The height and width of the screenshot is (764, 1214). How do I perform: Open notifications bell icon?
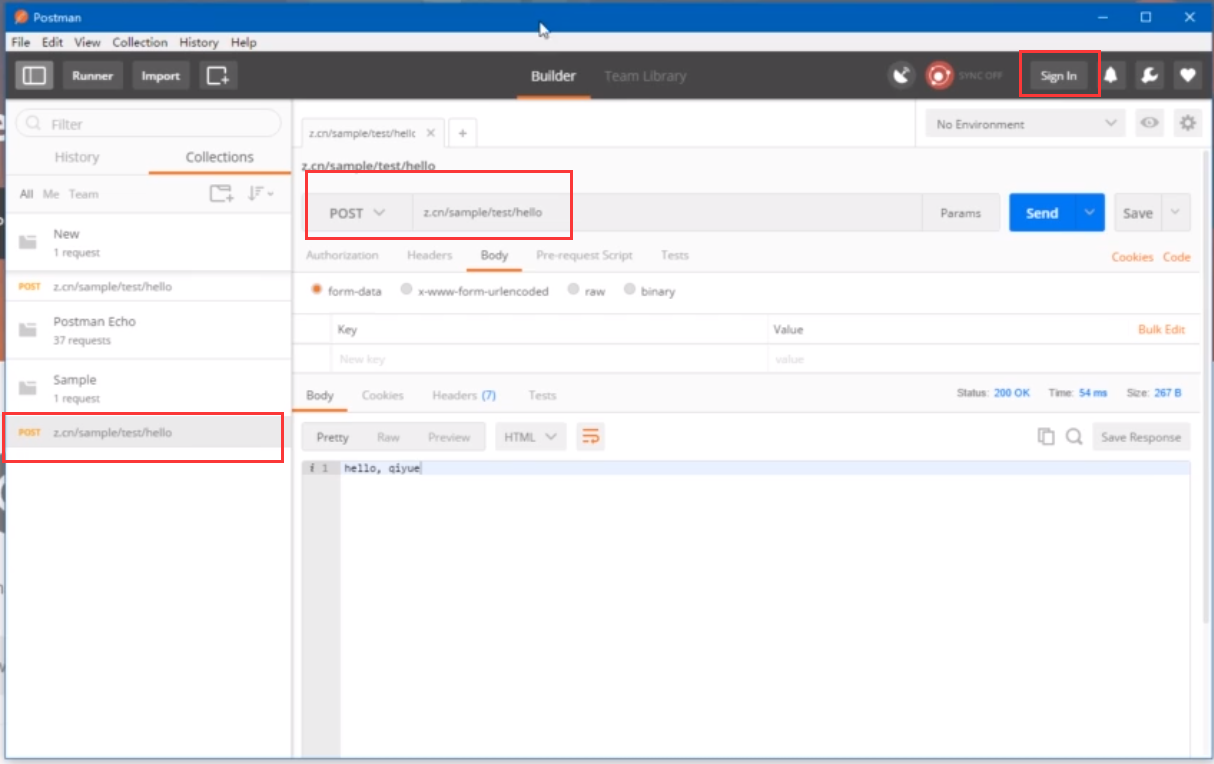1111,75
